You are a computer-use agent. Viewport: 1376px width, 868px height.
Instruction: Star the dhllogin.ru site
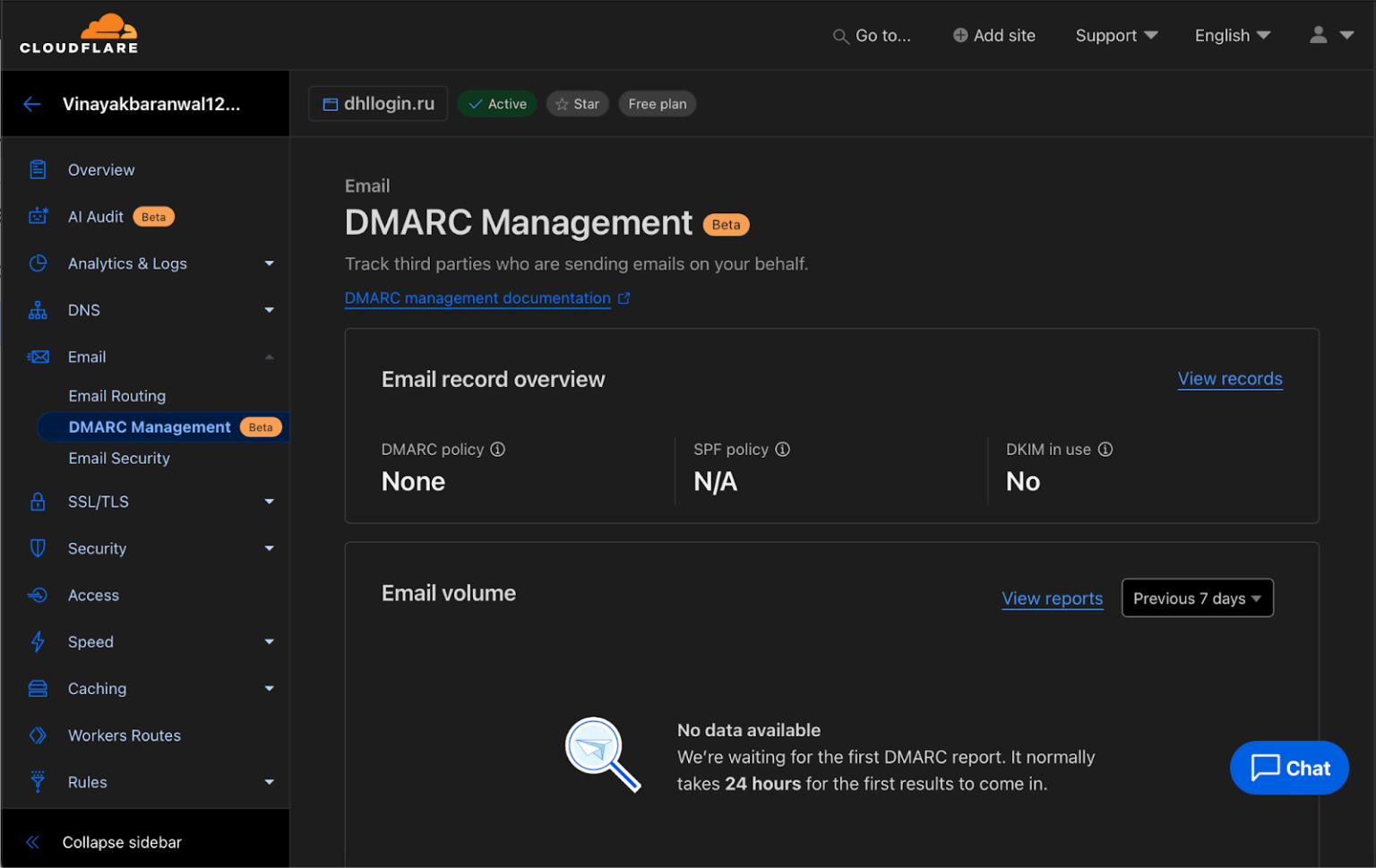577,103
